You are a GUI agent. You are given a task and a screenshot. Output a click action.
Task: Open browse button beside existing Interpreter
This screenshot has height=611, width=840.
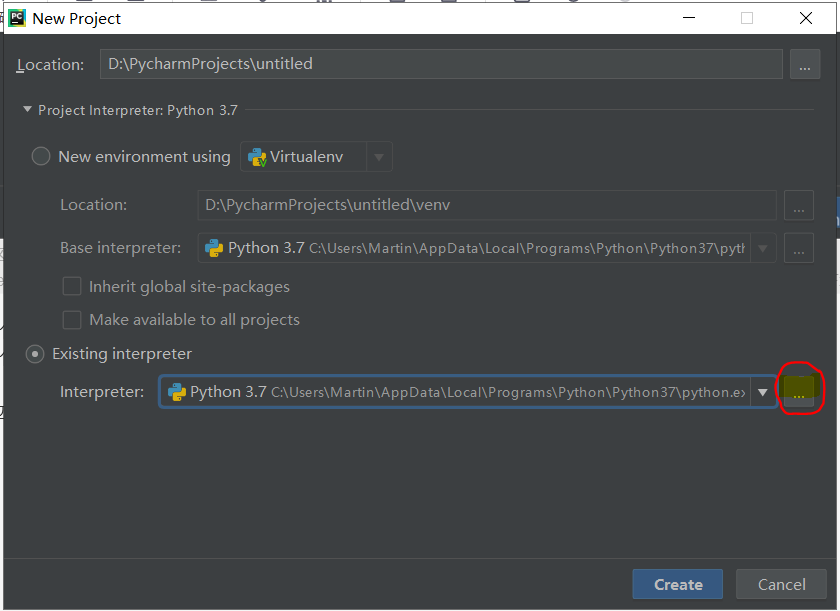click(799, 392)
